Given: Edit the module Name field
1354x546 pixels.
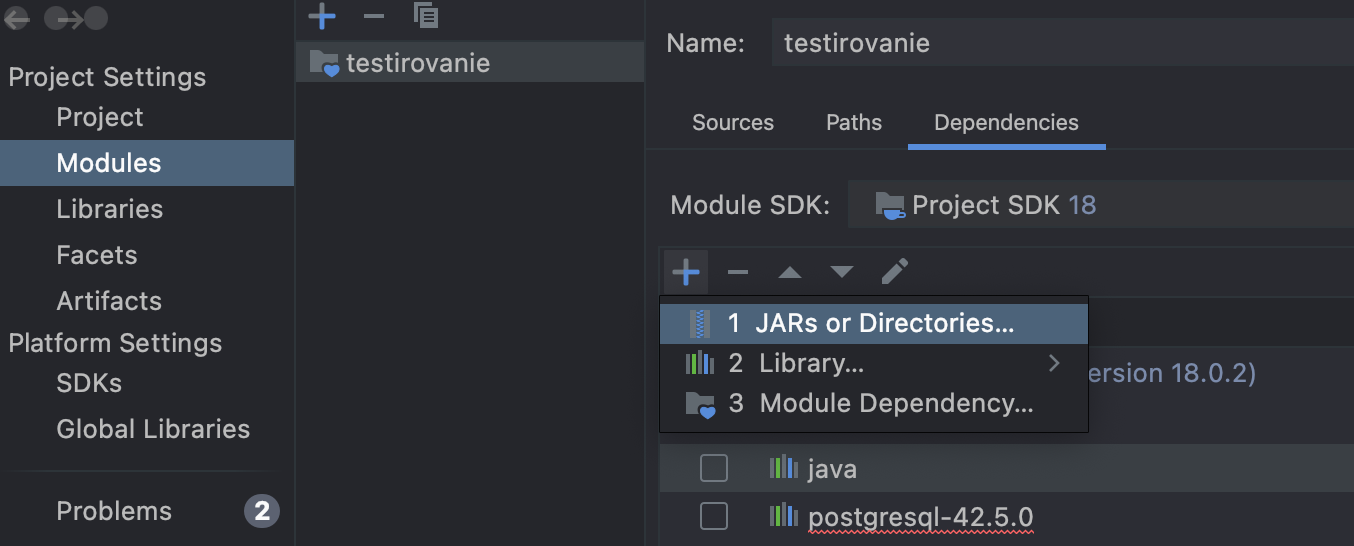Looking at the screenshot, I should pyautogui.click(x=1062, y=43).
